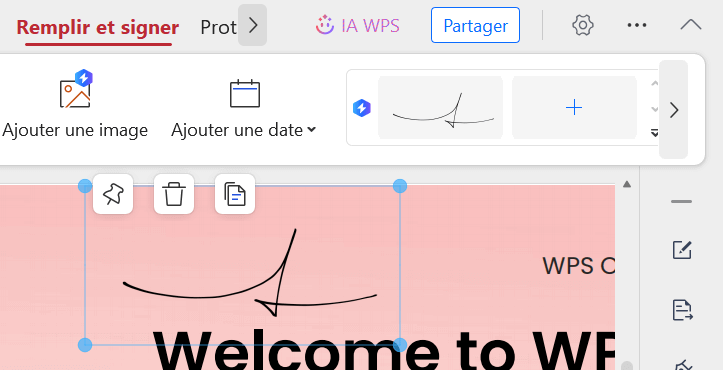Delete the selected signature with the trash icon

pyautogui.click(x=174, y=194)
